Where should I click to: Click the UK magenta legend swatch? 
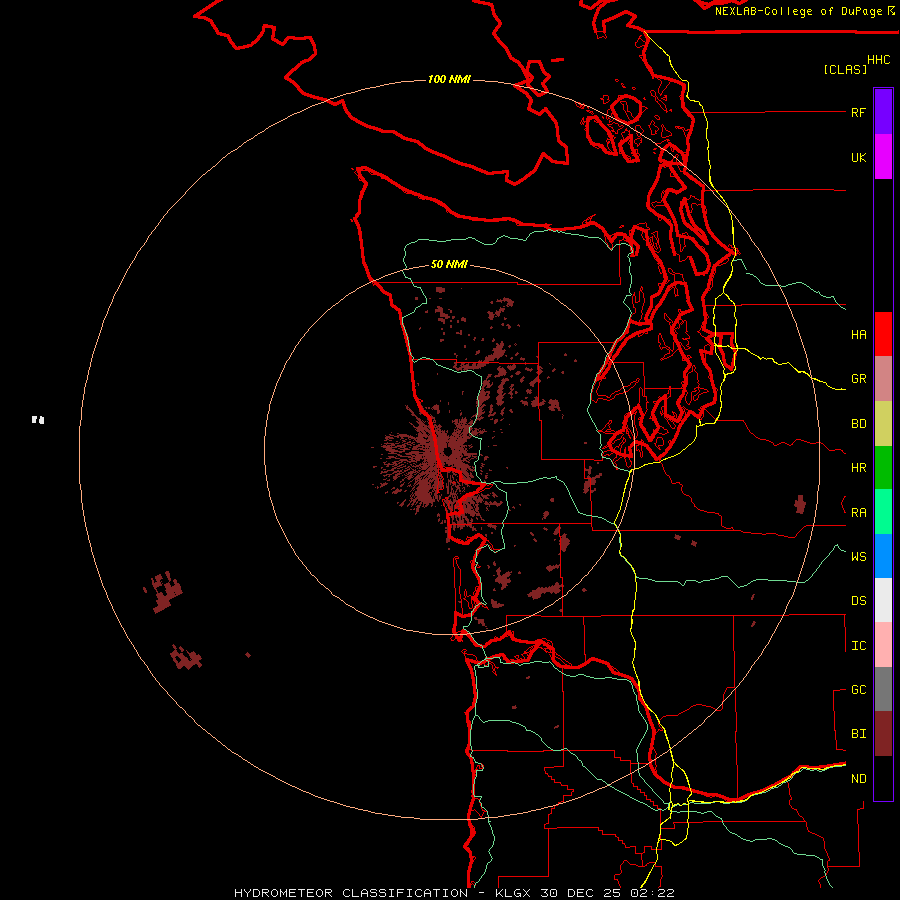tap(883, 157)
